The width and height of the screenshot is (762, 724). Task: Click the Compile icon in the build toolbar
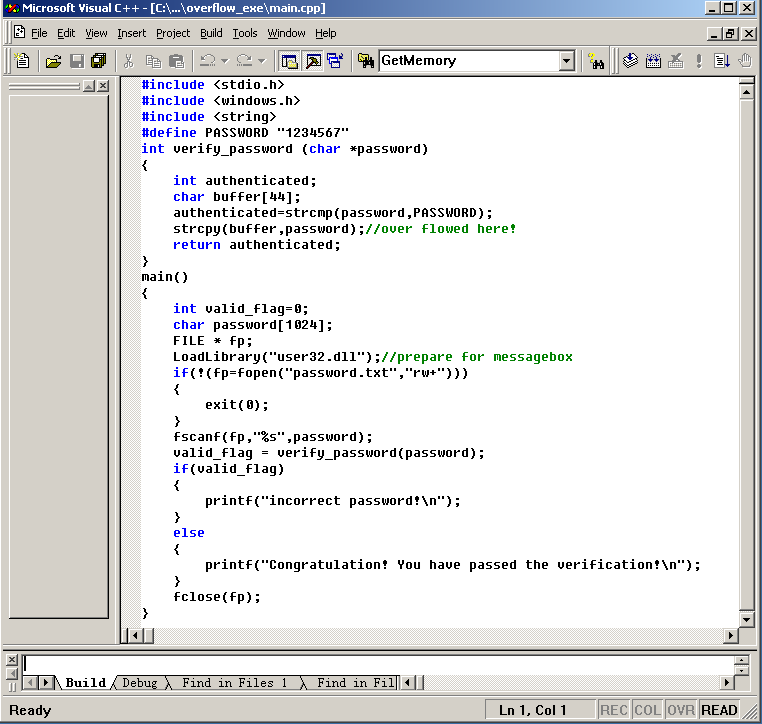(631, 61)
